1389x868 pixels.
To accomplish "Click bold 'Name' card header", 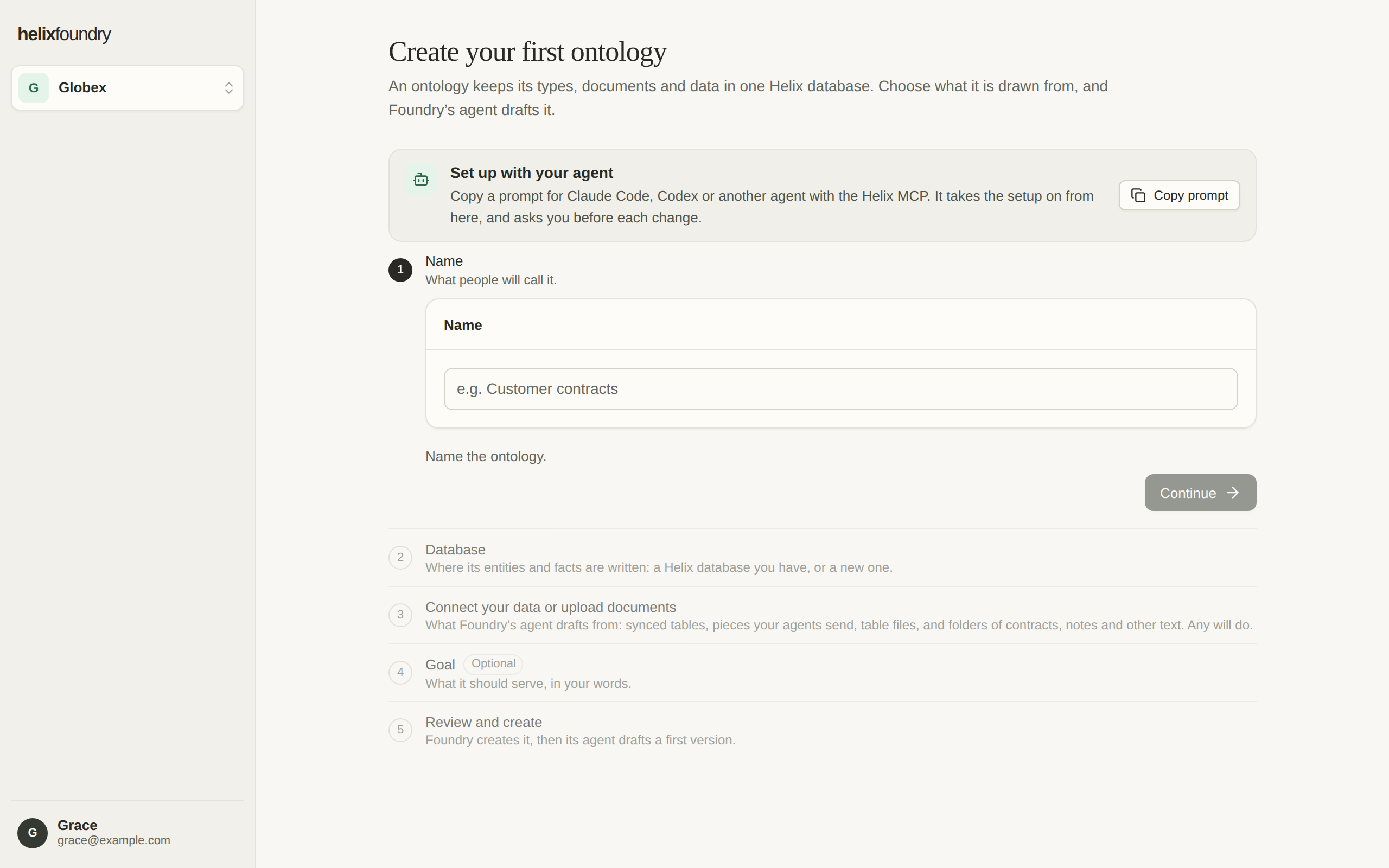I will point(463,325).
